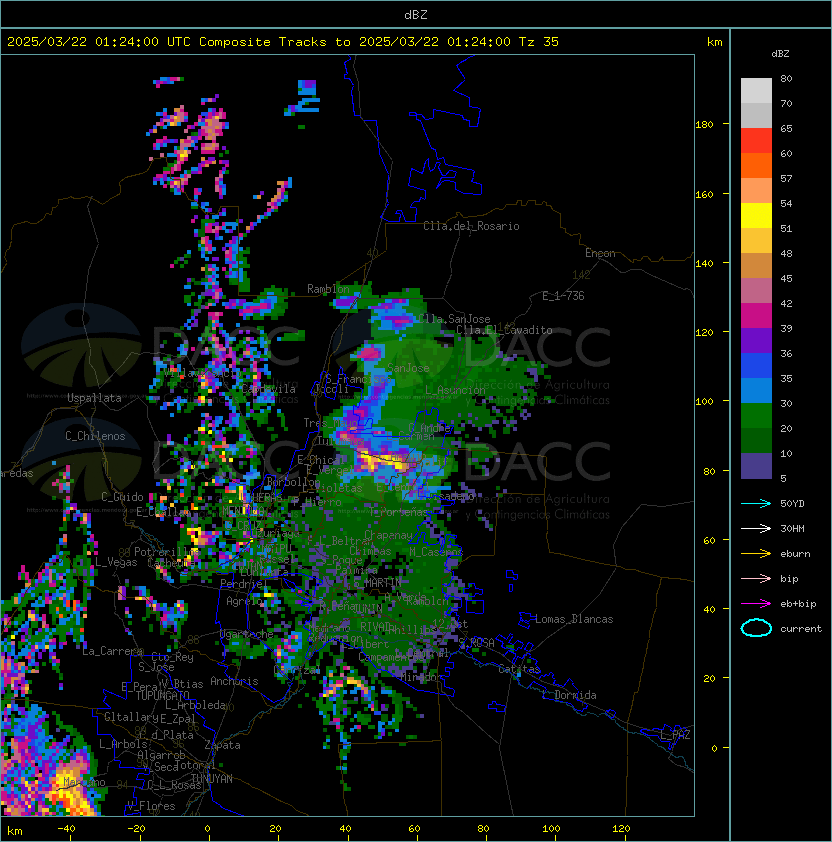The width and height of the screenshot is (832, 842).
Task: Click the 'km' label beside the title line
Action: (x=714, y=42)
